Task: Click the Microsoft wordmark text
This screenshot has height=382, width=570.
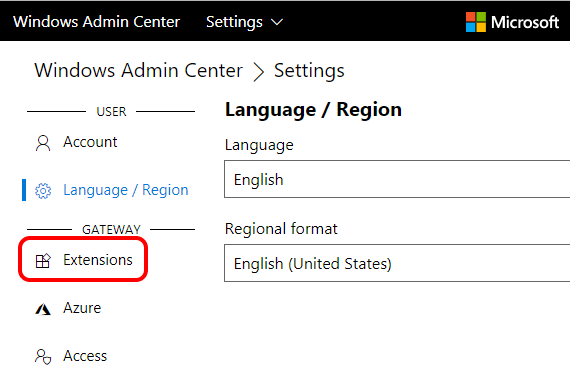Action: coord(525,23)
